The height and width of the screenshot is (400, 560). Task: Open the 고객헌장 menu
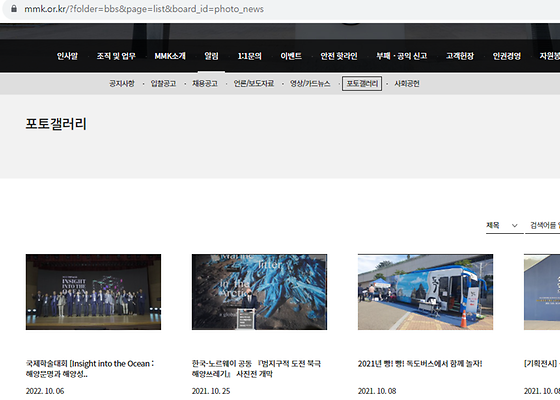coord(460,56)
